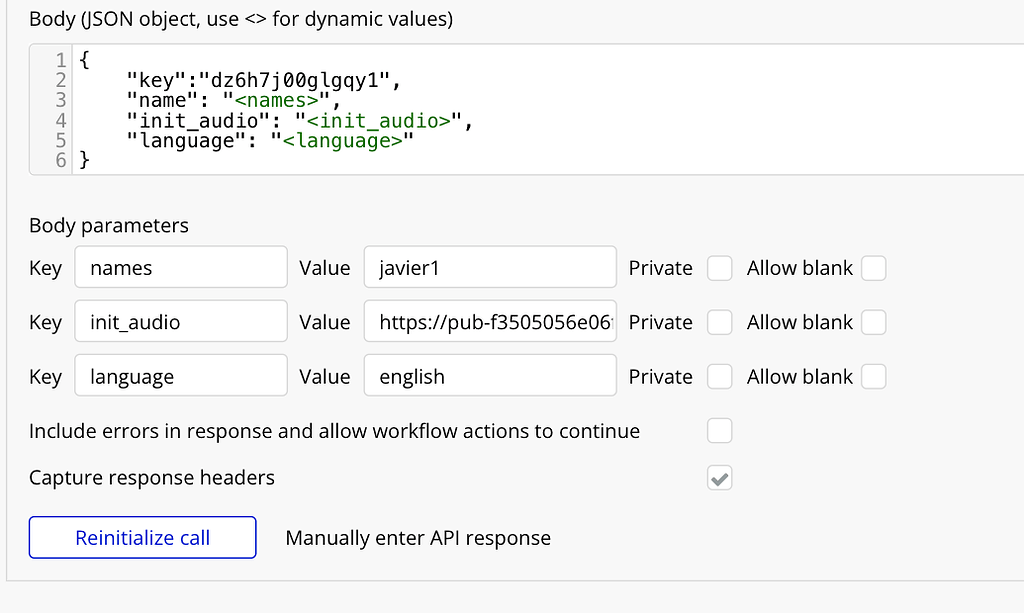Open Manually enter API response
1024x613 pixels.
point(418,537)
